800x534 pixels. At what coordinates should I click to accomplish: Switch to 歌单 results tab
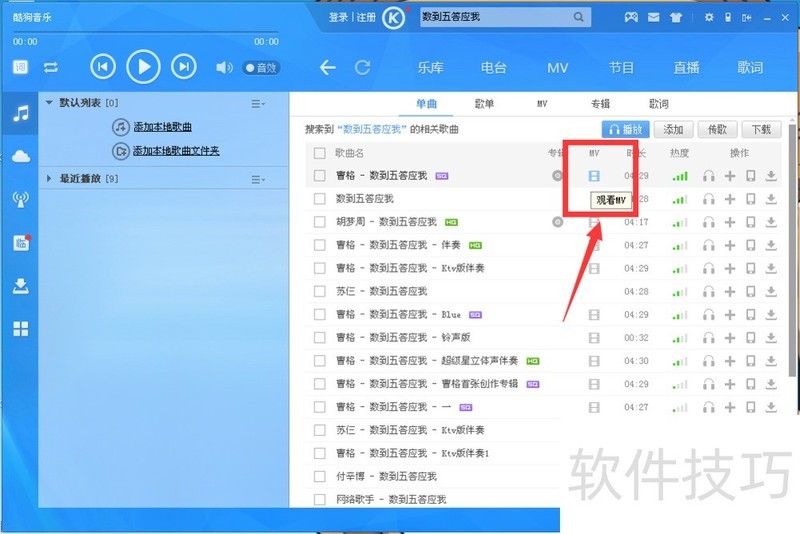[484, 104]
